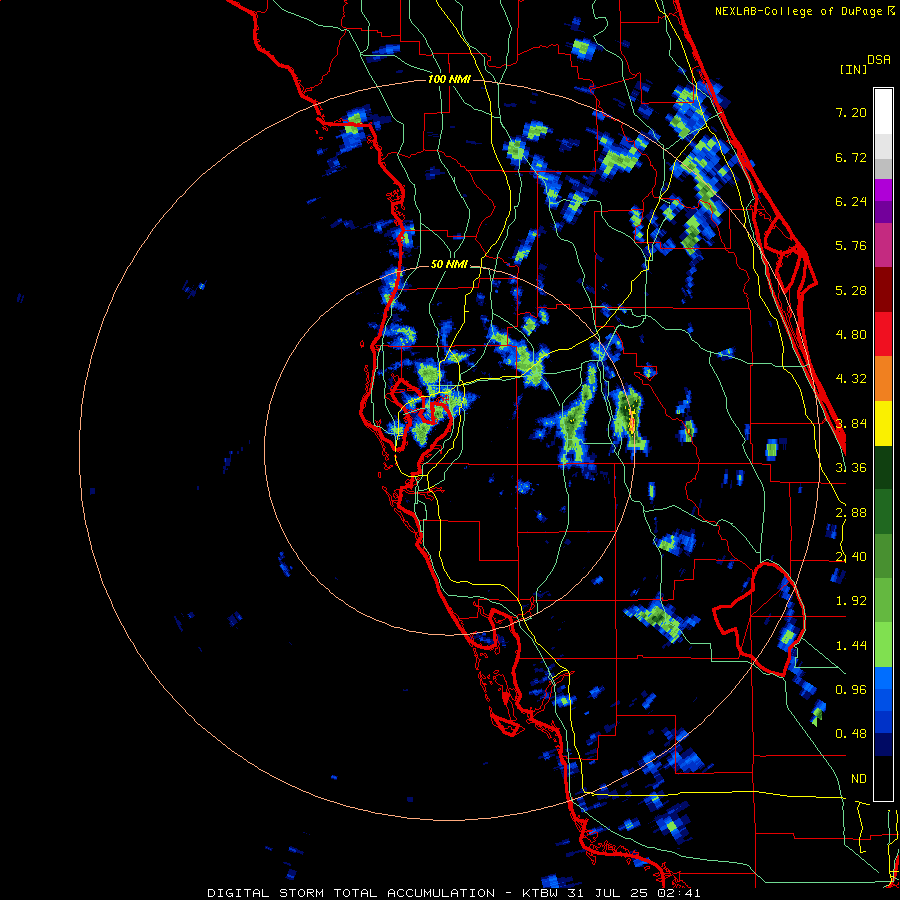Pick the white swatch atop the legend

click(x=883, y=112)
